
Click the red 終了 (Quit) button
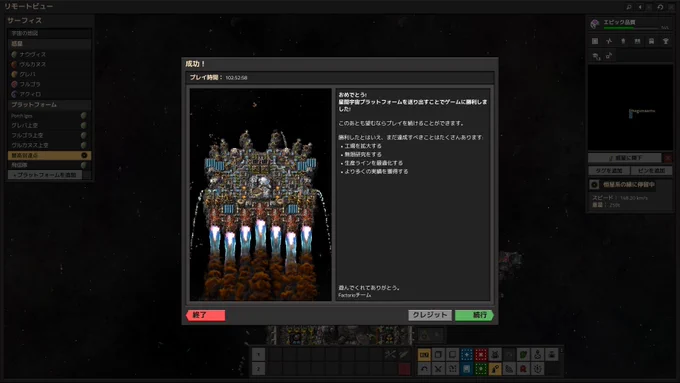(x=206, y=315)
